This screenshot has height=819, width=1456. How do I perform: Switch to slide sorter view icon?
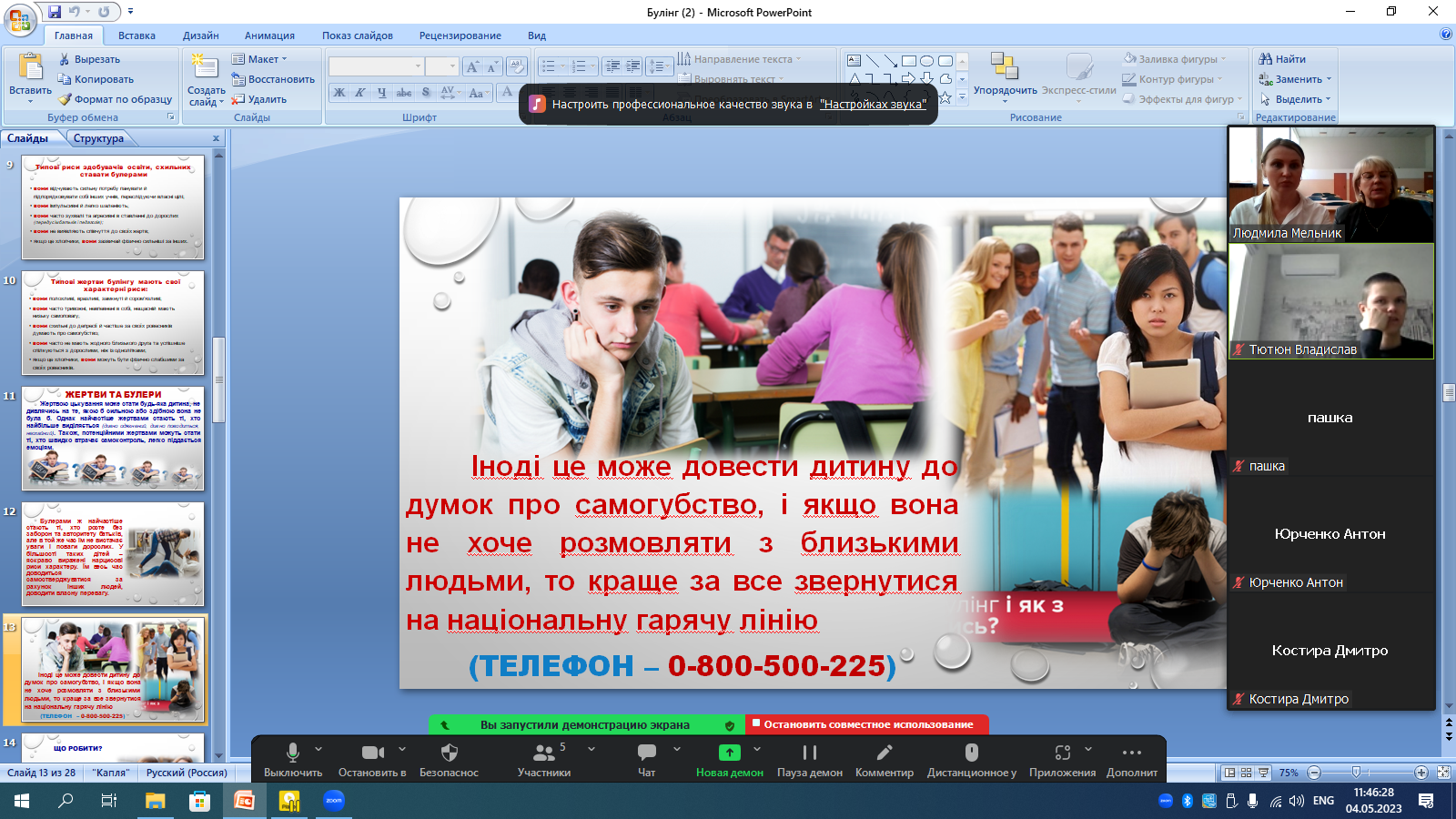1247,773
